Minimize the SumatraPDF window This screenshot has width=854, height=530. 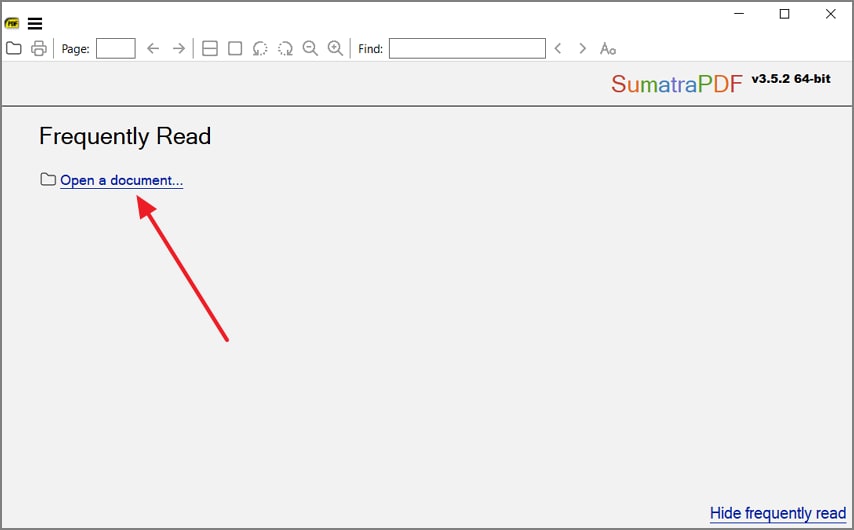pyautogui.click(x=739, y=14)
